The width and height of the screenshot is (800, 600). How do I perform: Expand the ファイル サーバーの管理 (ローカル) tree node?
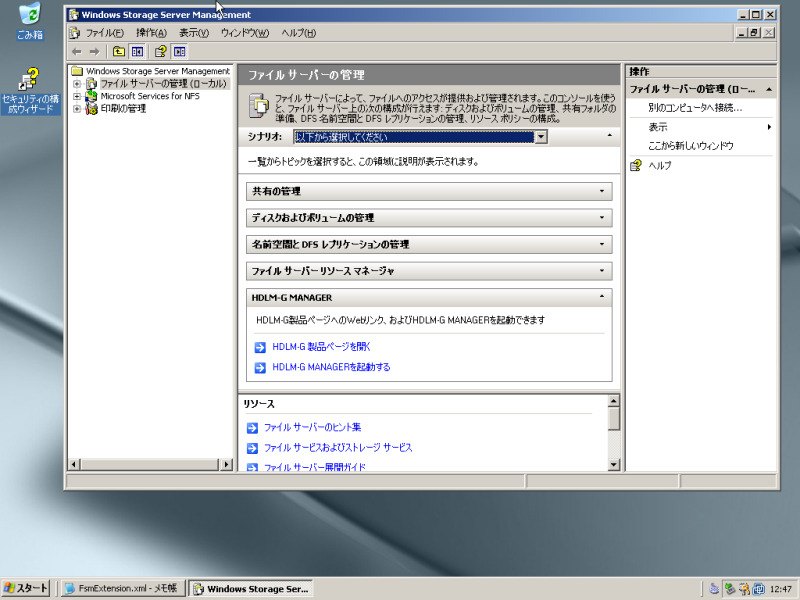77,83
